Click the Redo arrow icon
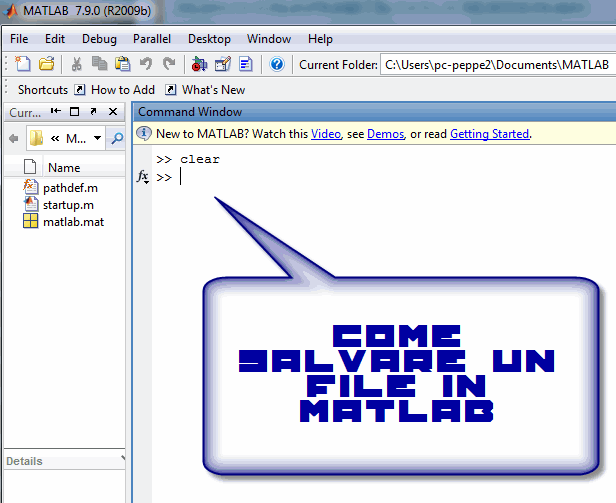 point(169,64)
